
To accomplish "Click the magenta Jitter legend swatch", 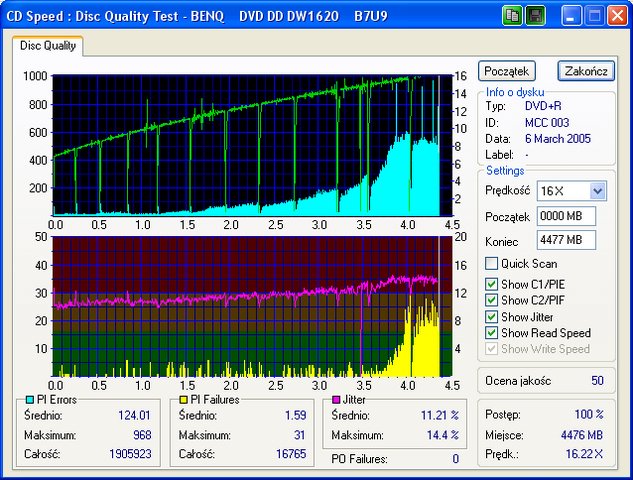I will [x=335, y=400].
